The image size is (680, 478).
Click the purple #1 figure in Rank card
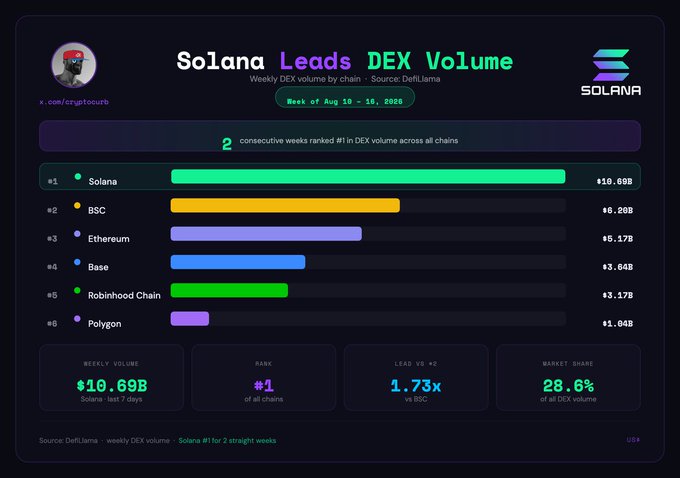[264, 386]
